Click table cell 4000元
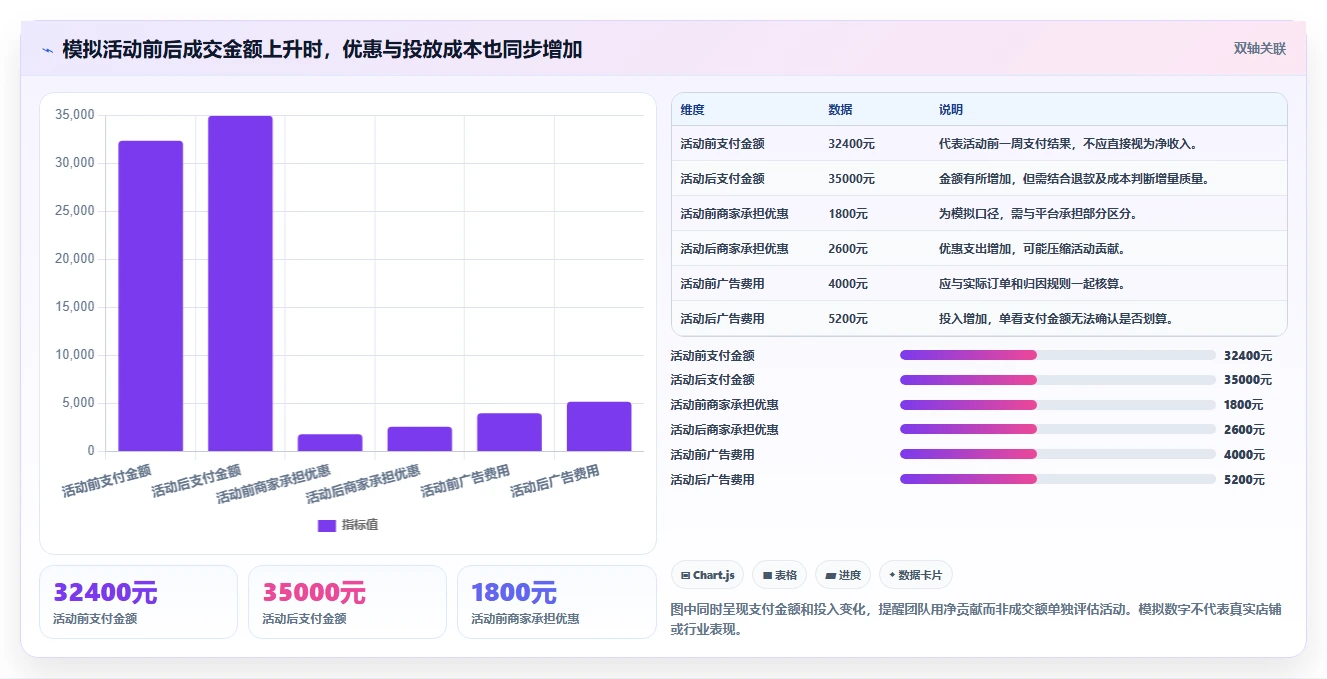 [848, 284]
